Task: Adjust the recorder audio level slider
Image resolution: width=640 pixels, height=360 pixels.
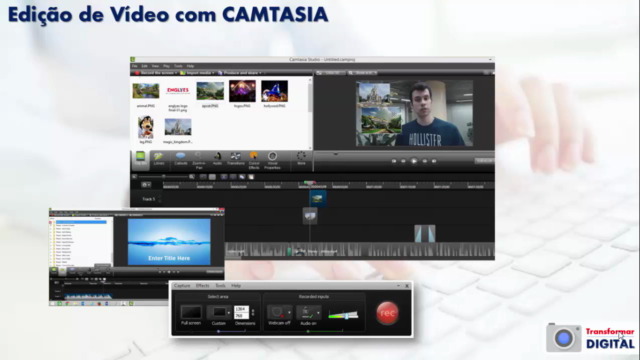Action: [x=346, y=316]
